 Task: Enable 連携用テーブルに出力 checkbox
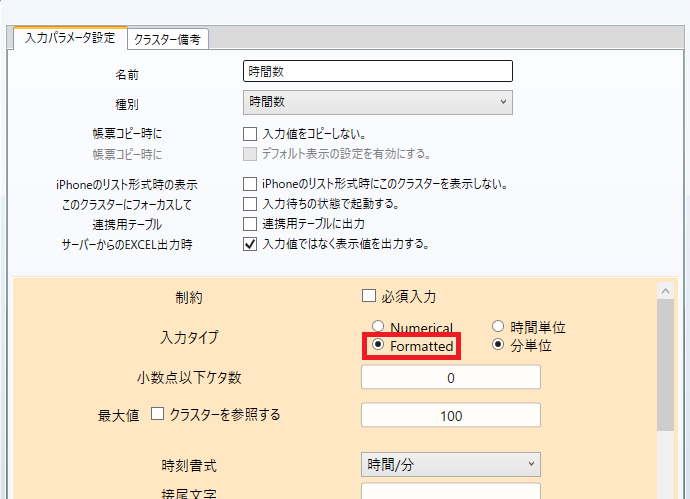[x=250, y=223]
